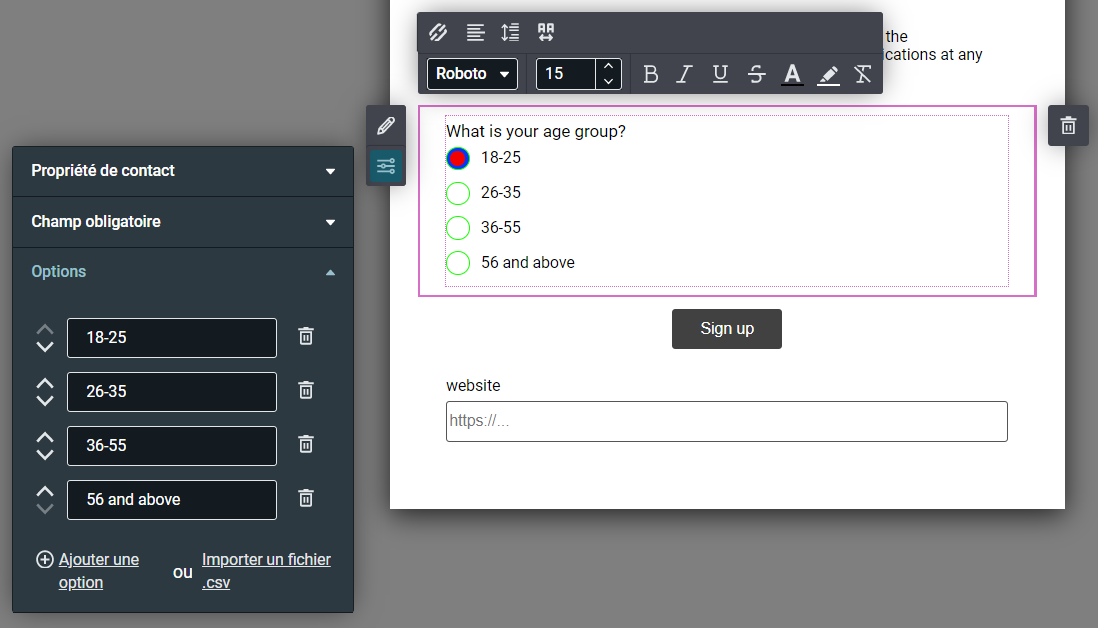Open the block settings sliders icon
This screenshot has width=1098, height=628.
(386, 167)
